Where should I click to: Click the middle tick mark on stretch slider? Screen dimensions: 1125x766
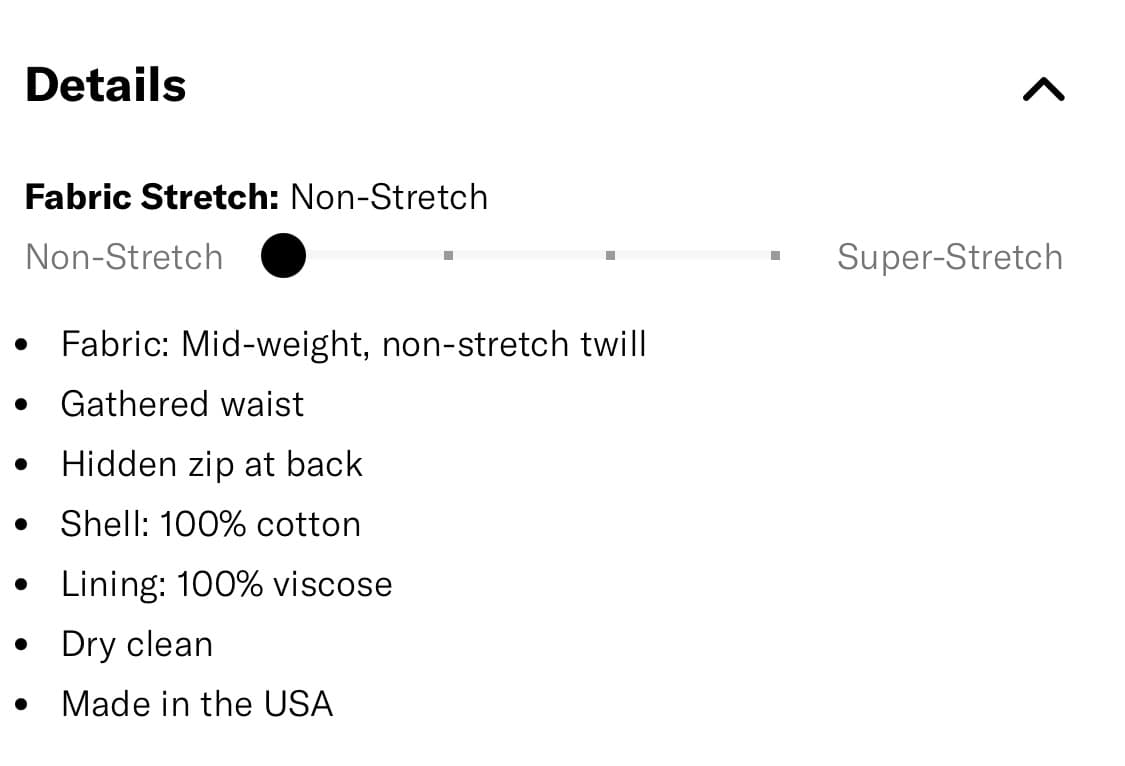610,256
